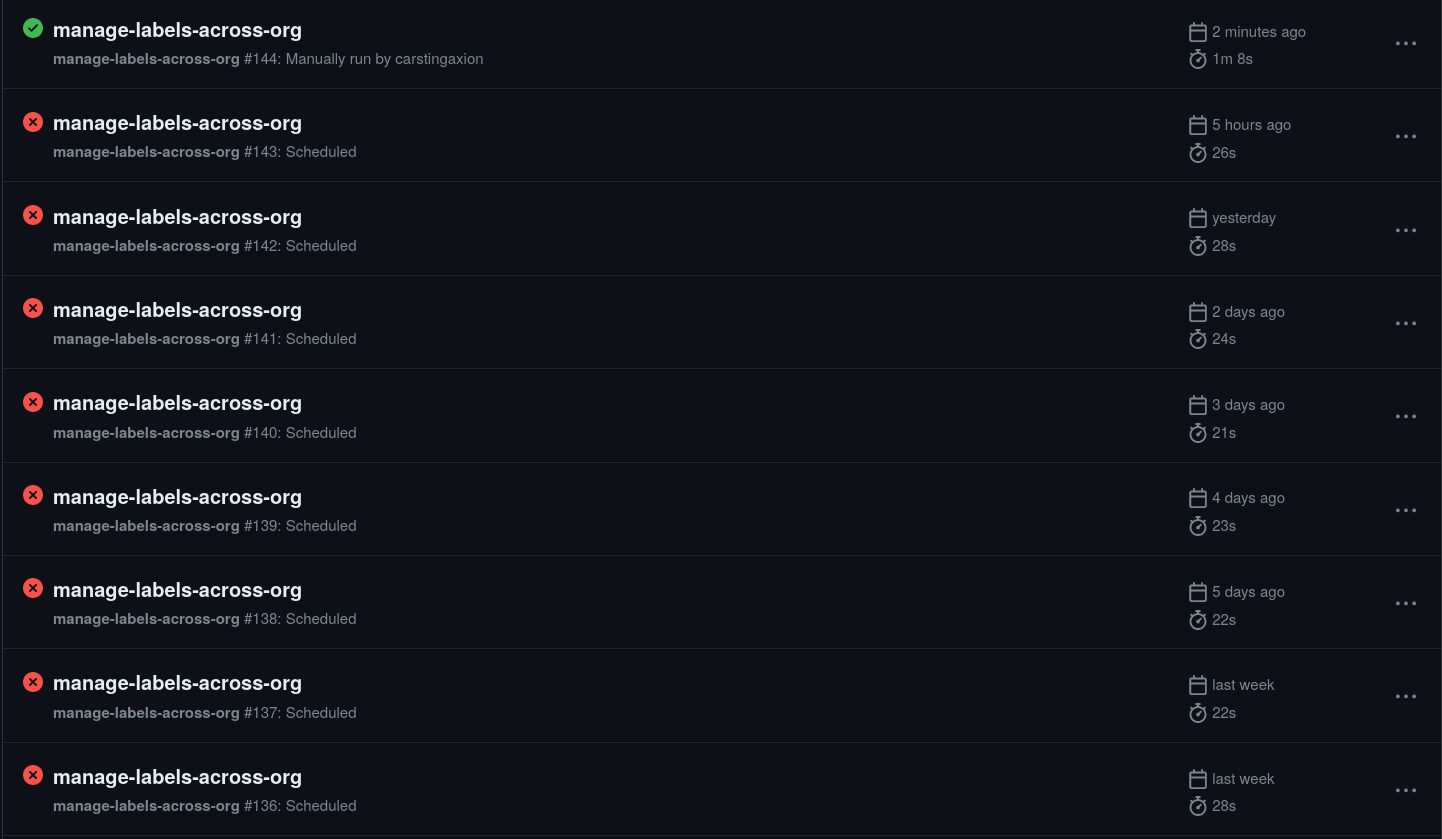Image resolution: width=1442 pixels, height=839 pixels.
Task: Open the options menu for run #144
Action: pyautogui.click(x=1406, y=43)
